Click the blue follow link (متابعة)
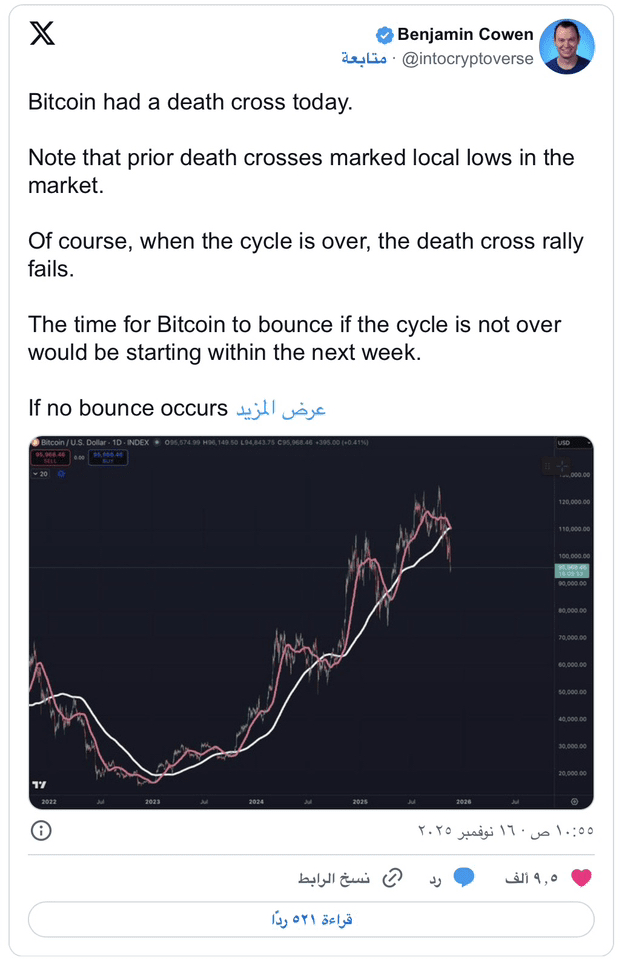This screenshot has height=966, width=622. 364,59
